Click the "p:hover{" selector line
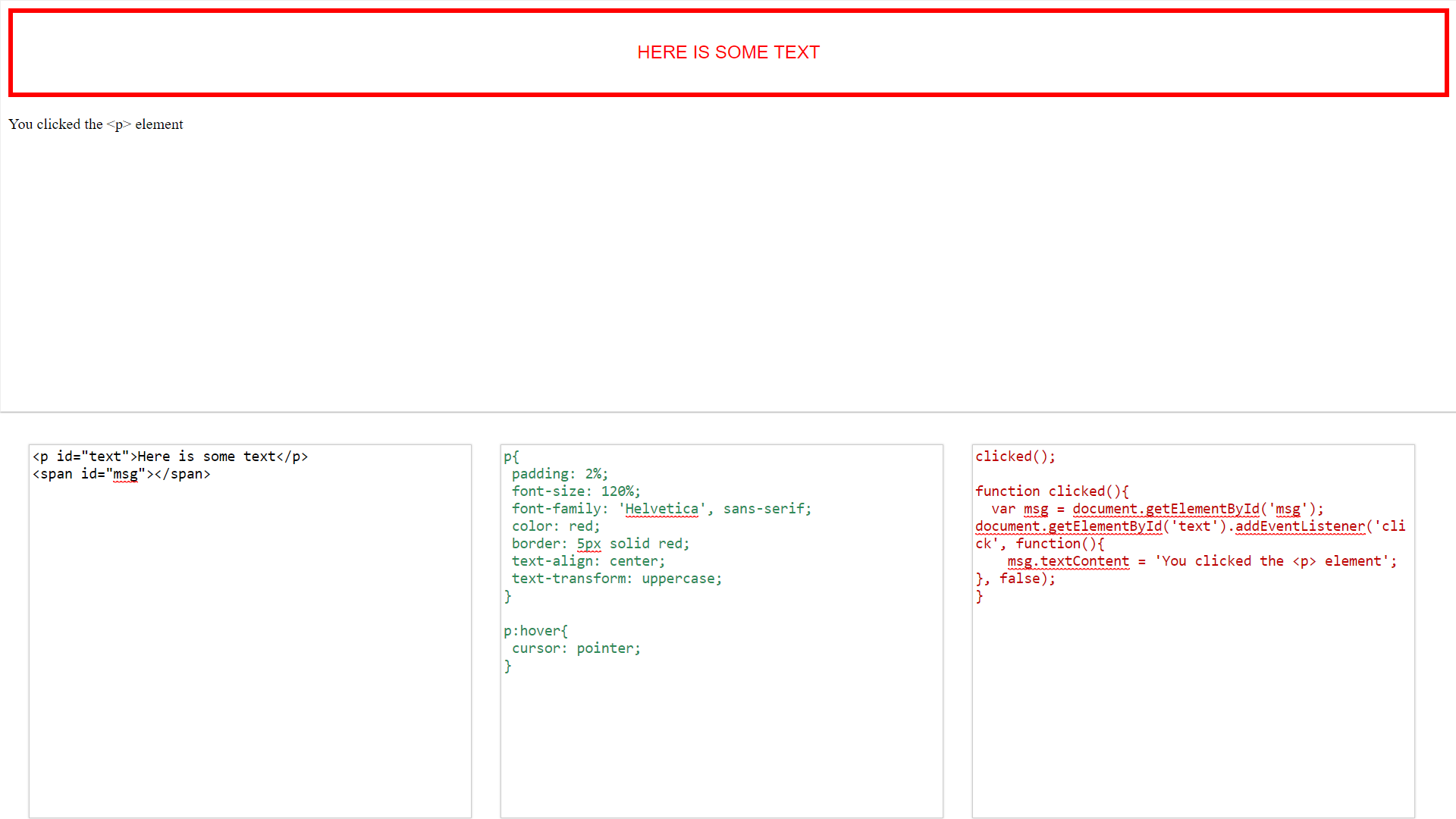 tap(536, 631)
